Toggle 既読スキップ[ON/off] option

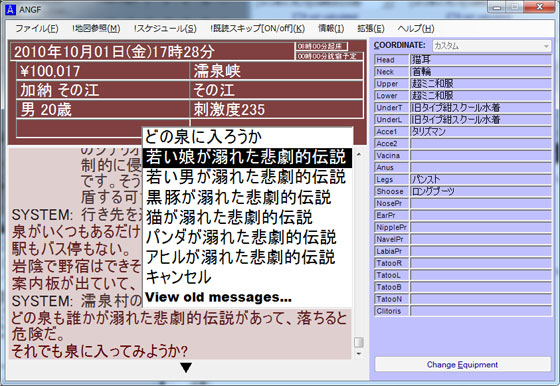tap(258, 28)
